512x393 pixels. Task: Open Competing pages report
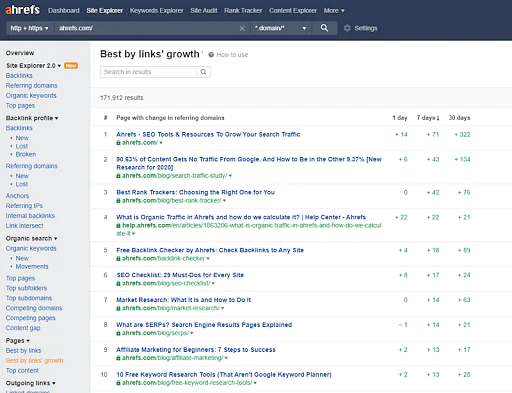30,318
